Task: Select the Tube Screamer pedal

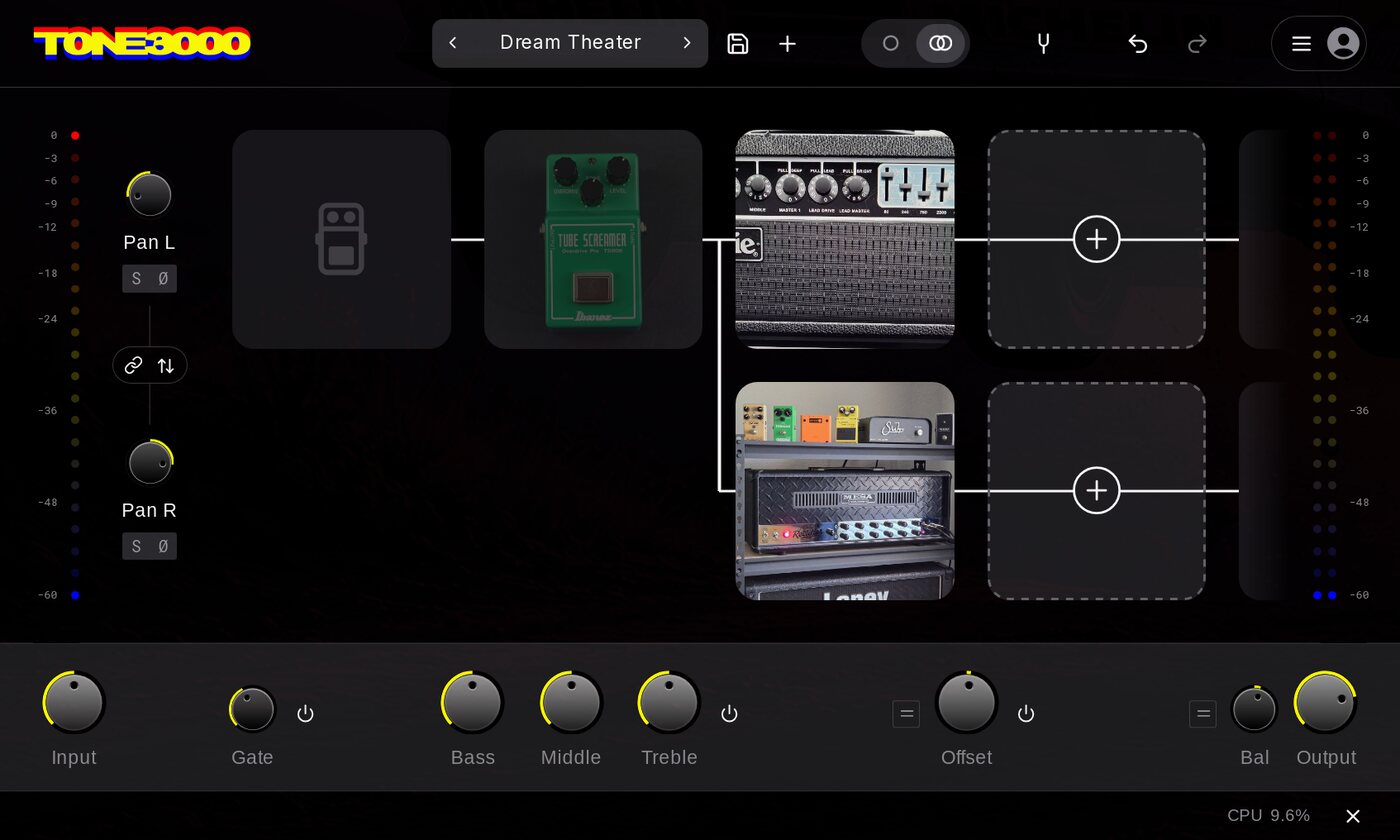Action: click(593, 239)
